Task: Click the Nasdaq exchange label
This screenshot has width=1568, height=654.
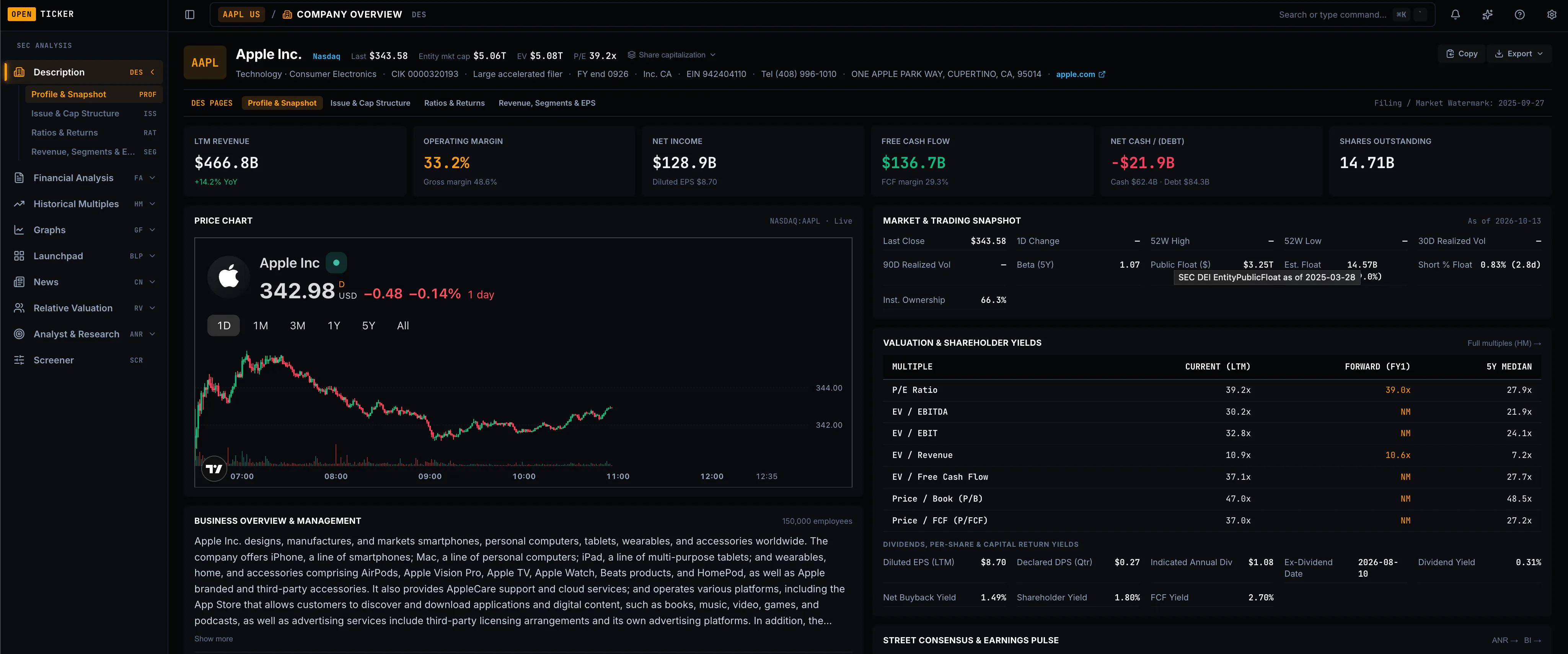Action: [326, 56]
